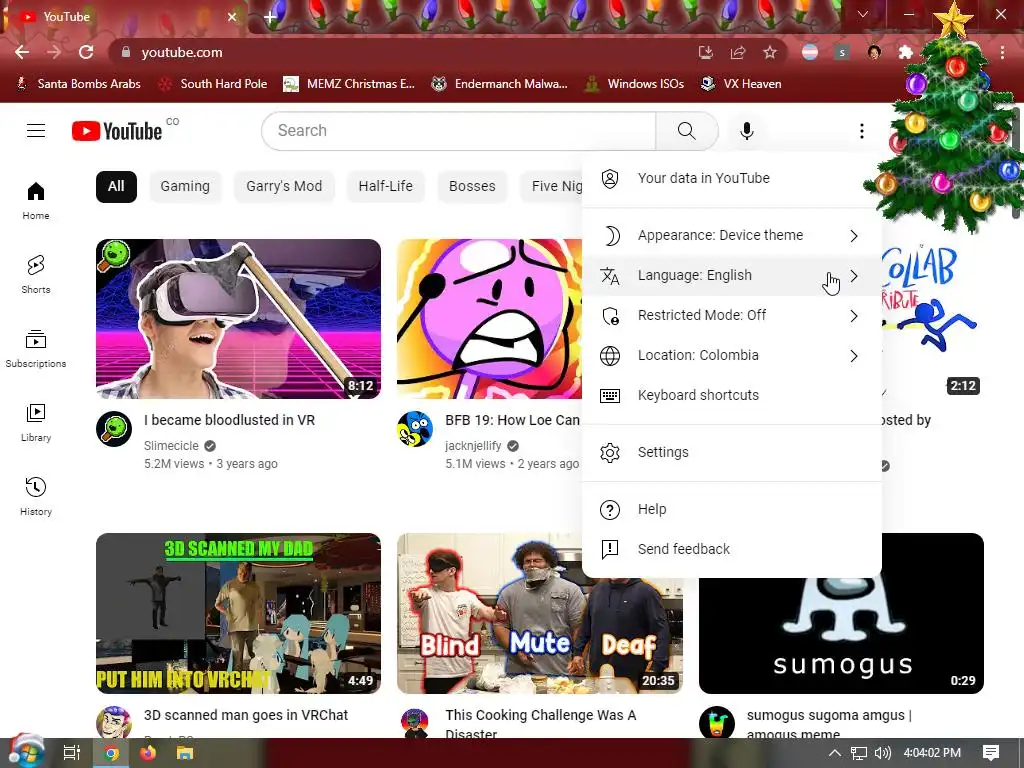Select the All filter chip

116,186
